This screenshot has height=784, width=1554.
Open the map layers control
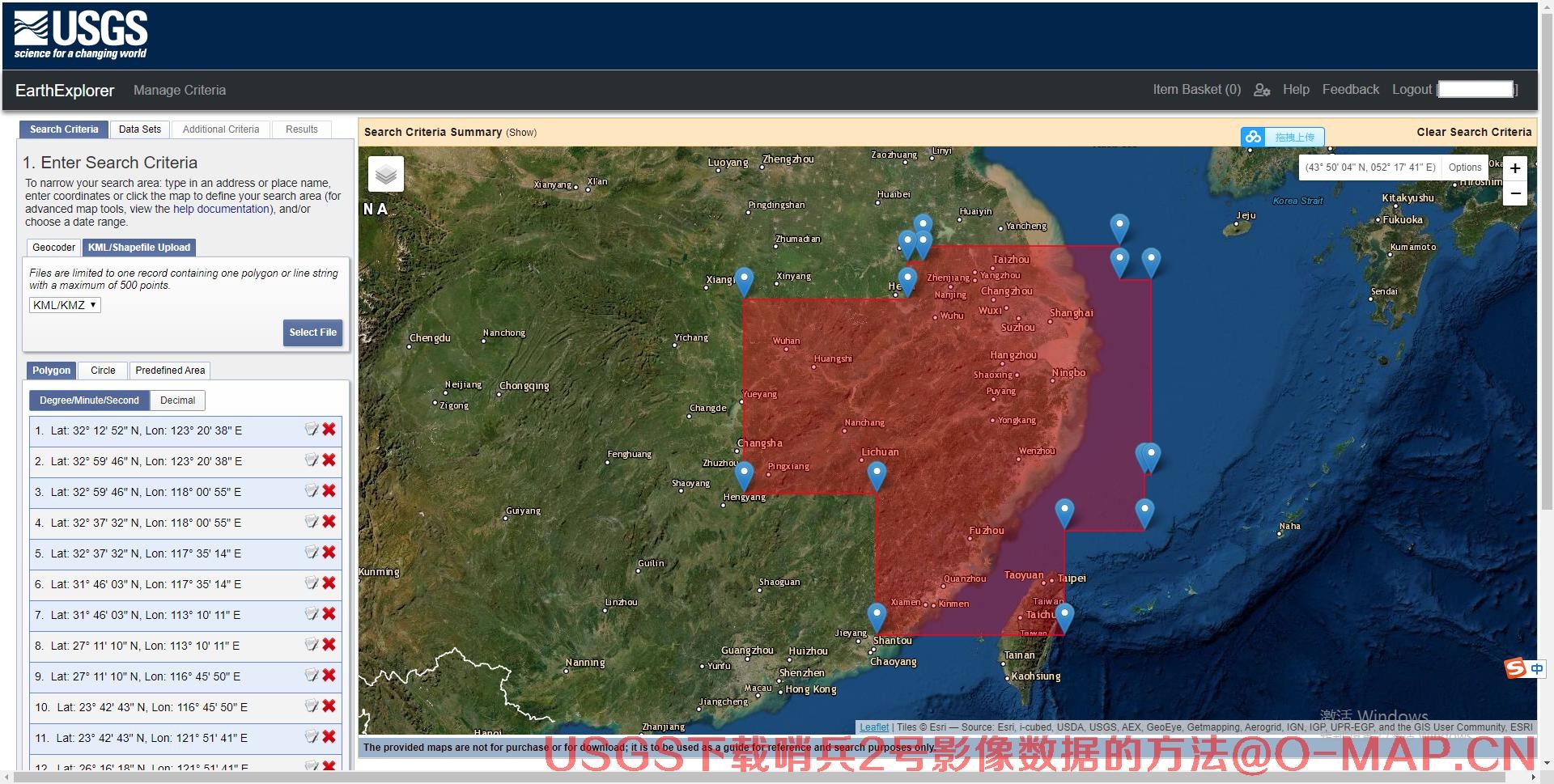point(386,174)
